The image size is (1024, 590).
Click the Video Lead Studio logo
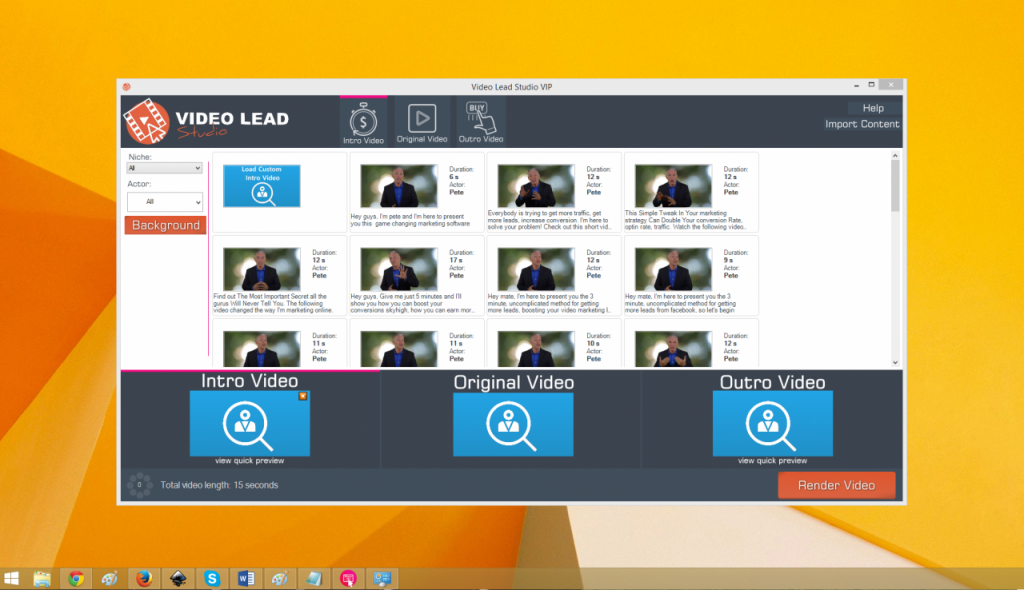[x=205, y=123]
